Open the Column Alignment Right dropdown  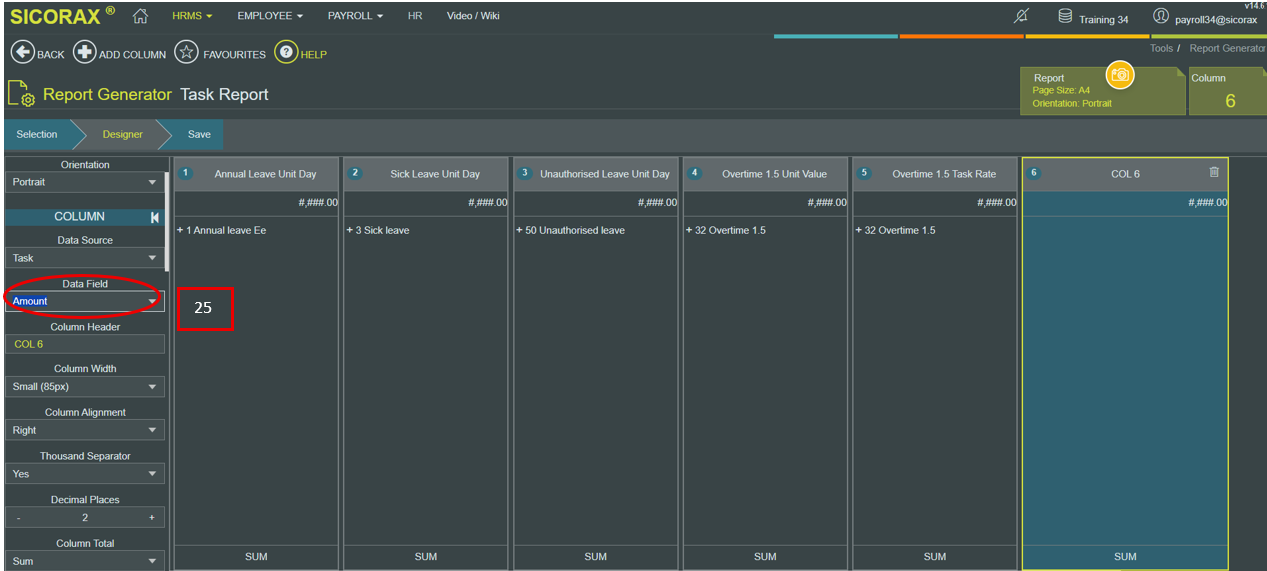[x=85, y=430]
